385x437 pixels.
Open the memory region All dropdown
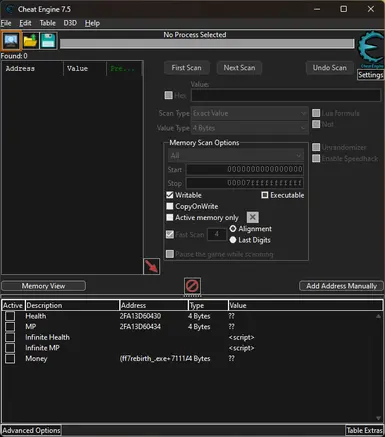pos(236,155)
